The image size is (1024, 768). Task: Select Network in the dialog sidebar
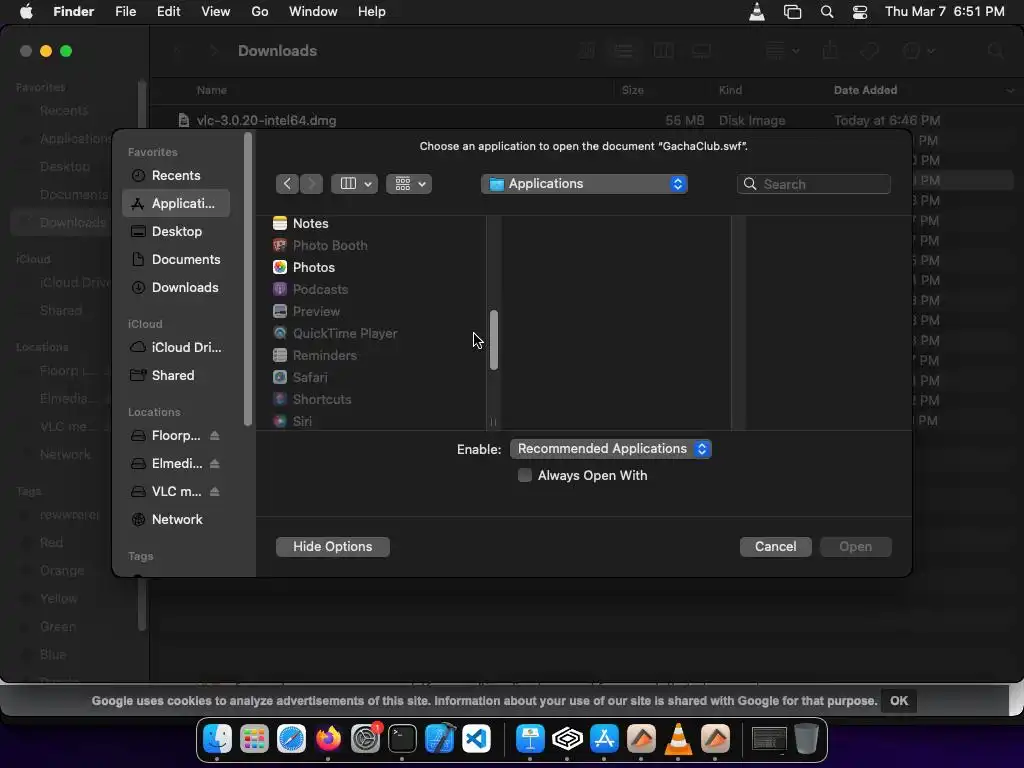(x=176, y=519)
